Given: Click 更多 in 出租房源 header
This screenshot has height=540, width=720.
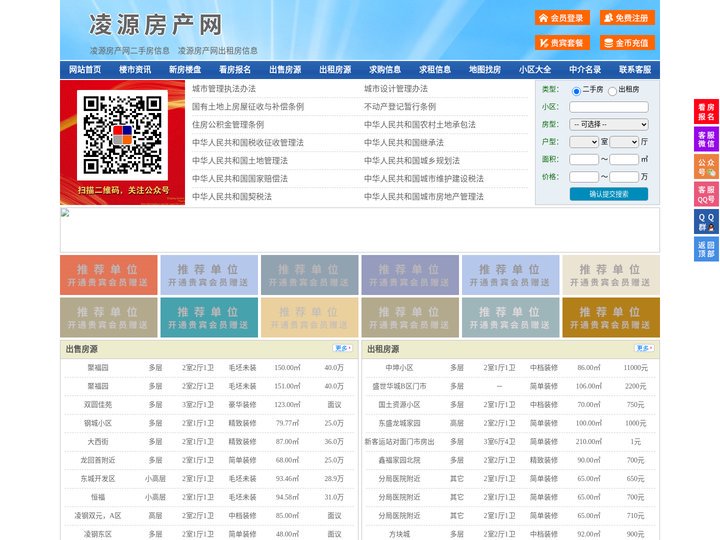Looking at the screenshot, I should pos(644,349).
